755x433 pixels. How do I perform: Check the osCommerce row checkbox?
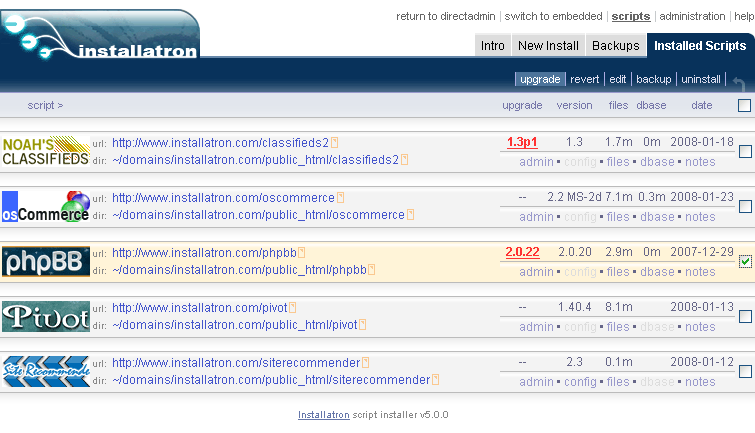pyautogui.click(x=745, y=207)
